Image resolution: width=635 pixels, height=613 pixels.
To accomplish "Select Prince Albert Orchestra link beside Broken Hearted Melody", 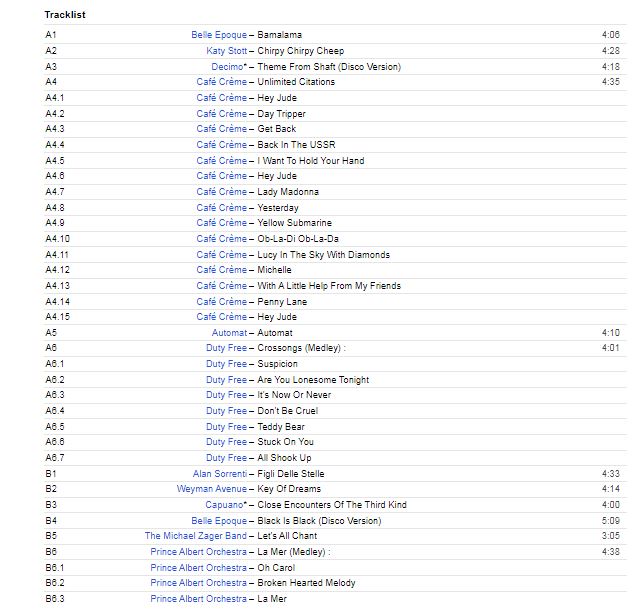I will click(198, 583).
